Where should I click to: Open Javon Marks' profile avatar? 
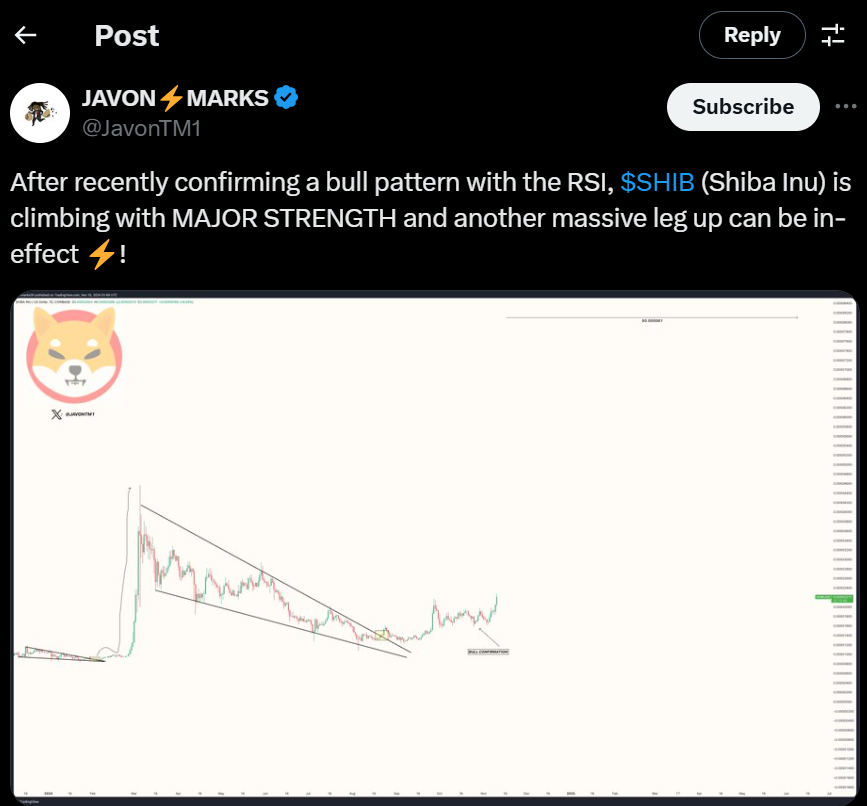tap(39, 113)
